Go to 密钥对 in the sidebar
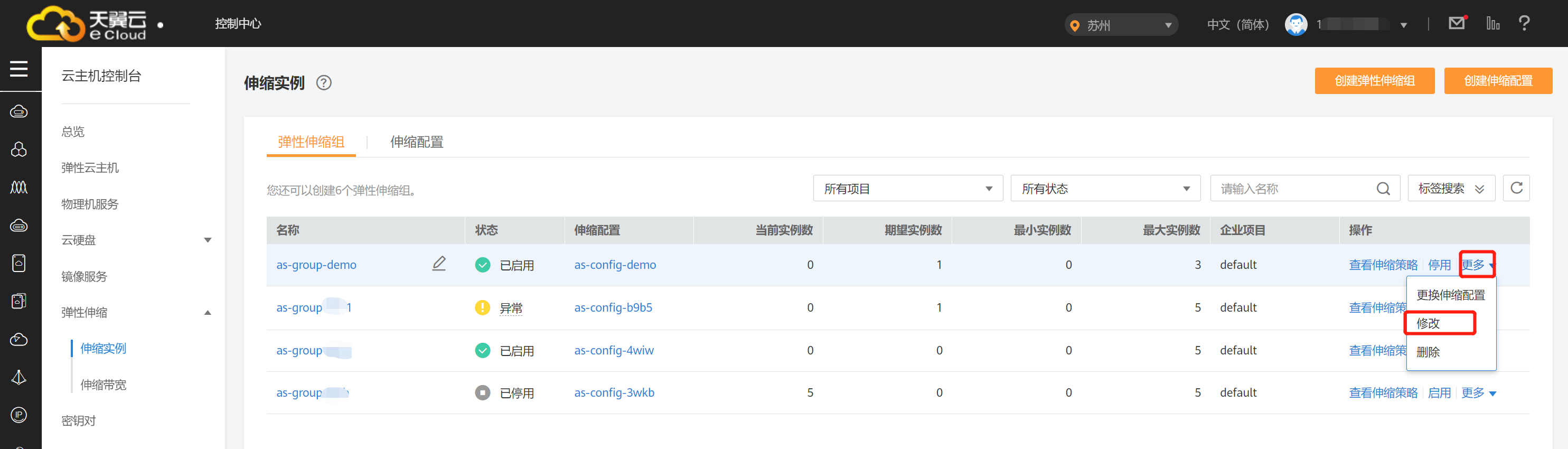1568x449 pixels. [x=78, y=421]
